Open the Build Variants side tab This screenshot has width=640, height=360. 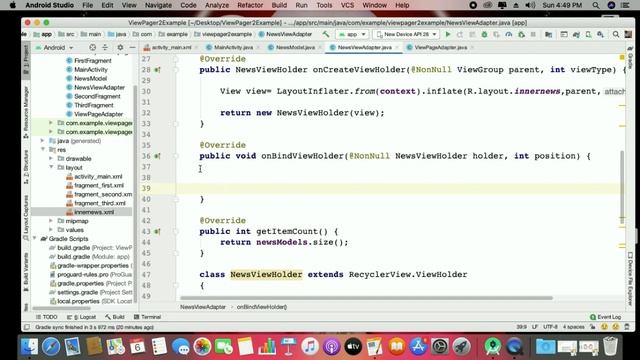(x=26, y=271)
